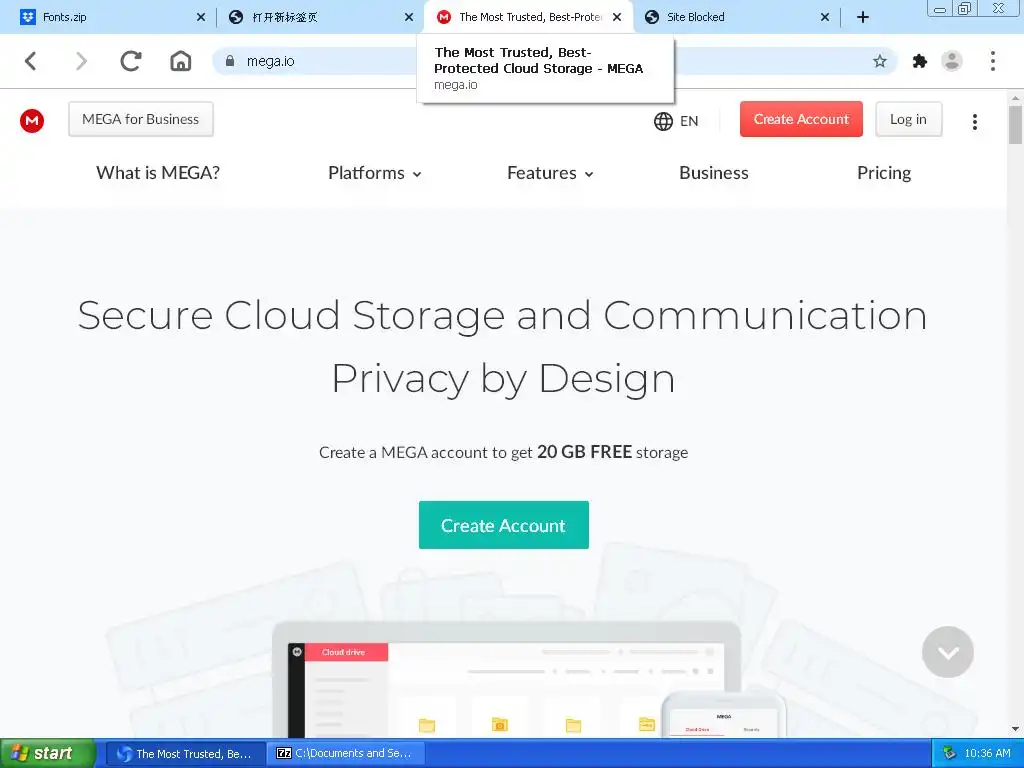Bookmark this page with the star

coord(880,61)
